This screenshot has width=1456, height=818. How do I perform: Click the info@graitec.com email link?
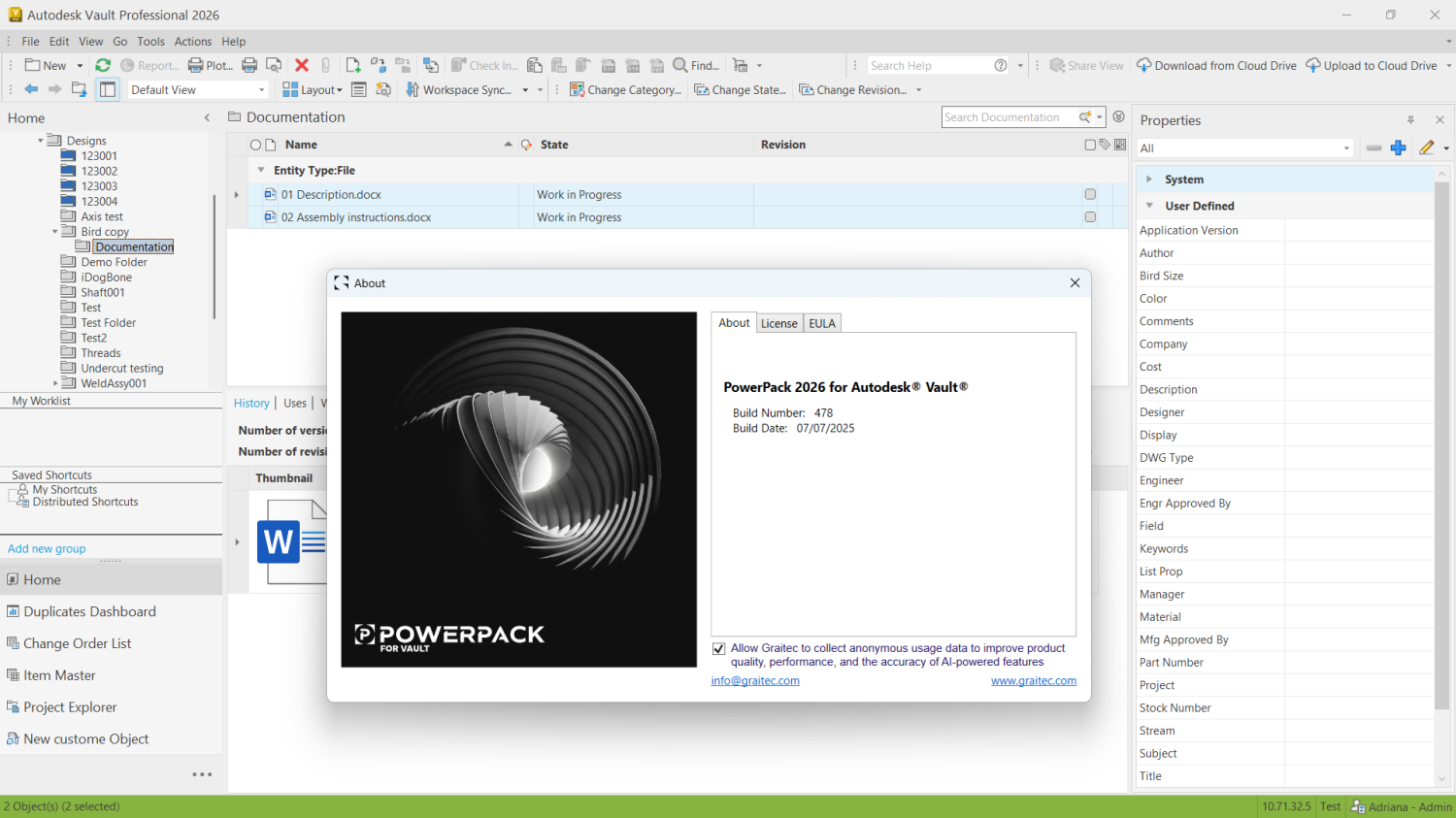tap(755, 681)
